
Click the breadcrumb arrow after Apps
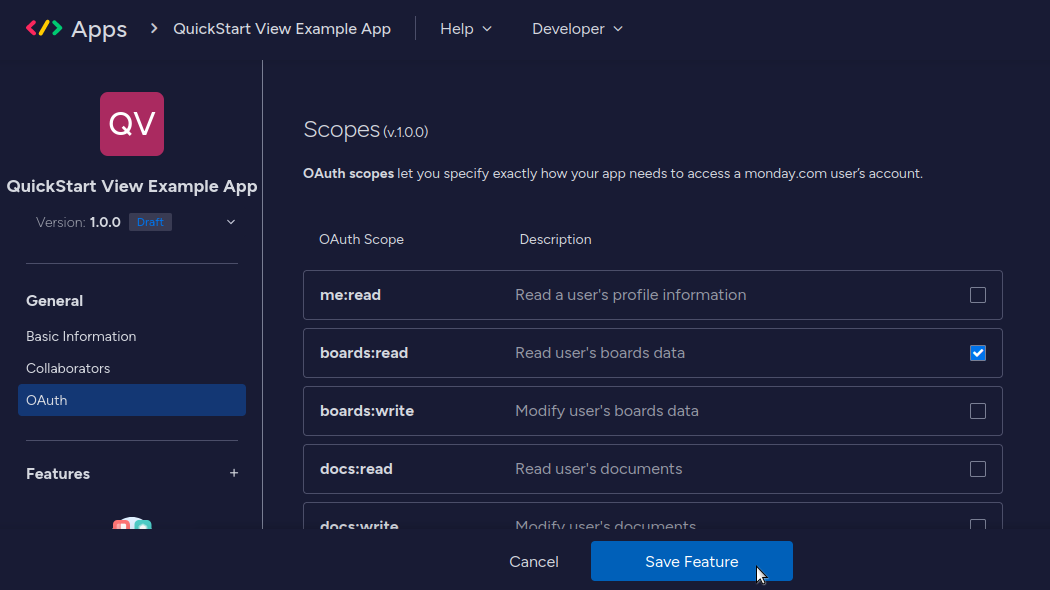pos(154,28)
